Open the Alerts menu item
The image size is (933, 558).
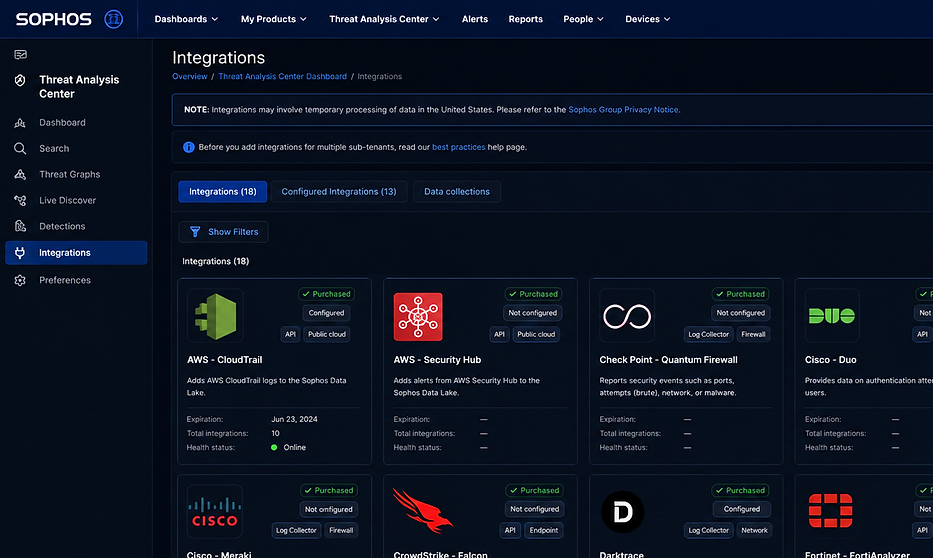475,19
